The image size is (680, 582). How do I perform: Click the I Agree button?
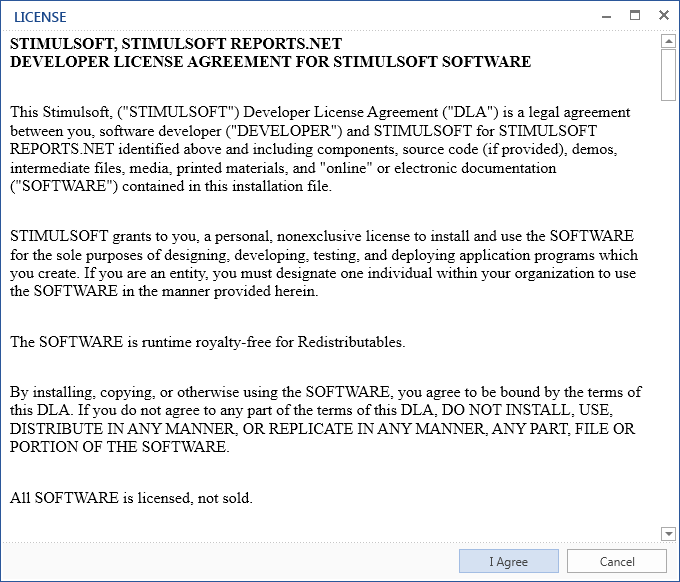pyautogui.click(x=508, y=561)
